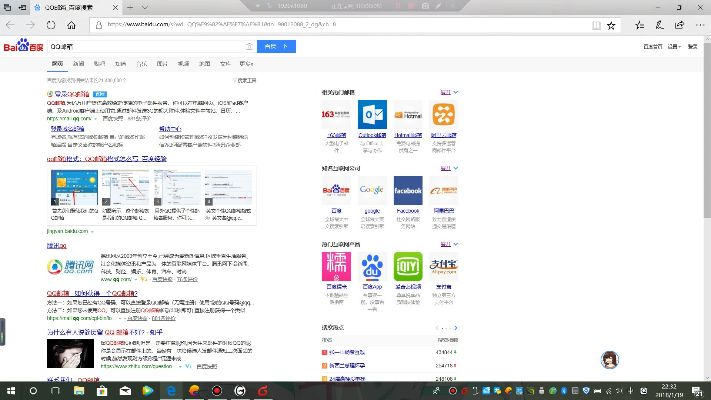Switch to the third search tab

(99, 64)
